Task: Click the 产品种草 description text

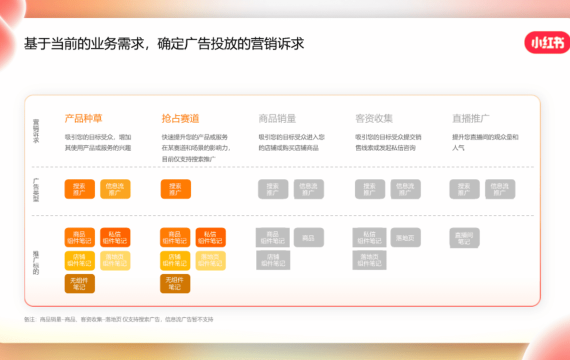Action: pos(98,143)
